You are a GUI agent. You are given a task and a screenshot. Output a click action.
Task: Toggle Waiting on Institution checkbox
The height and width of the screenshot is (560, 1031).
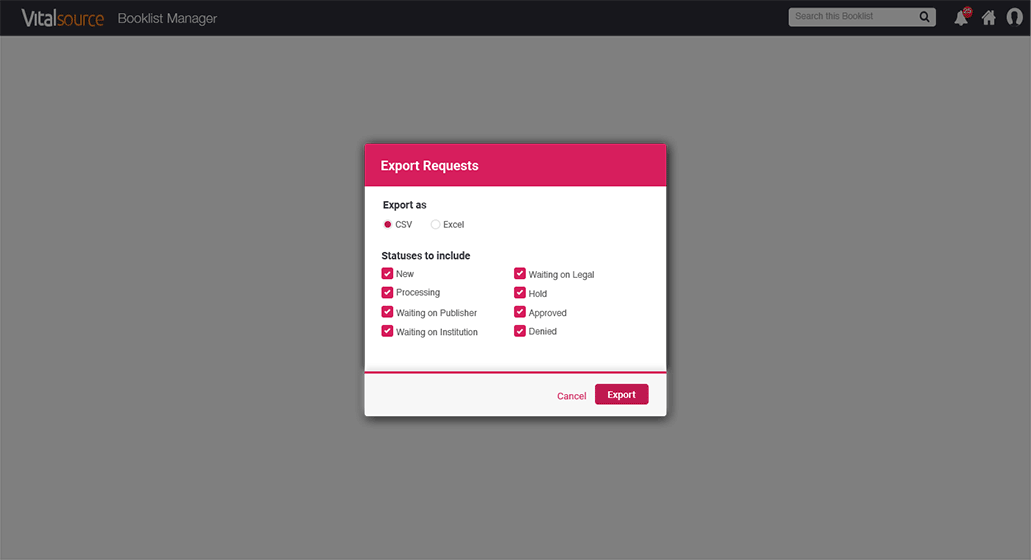(387, 331)
